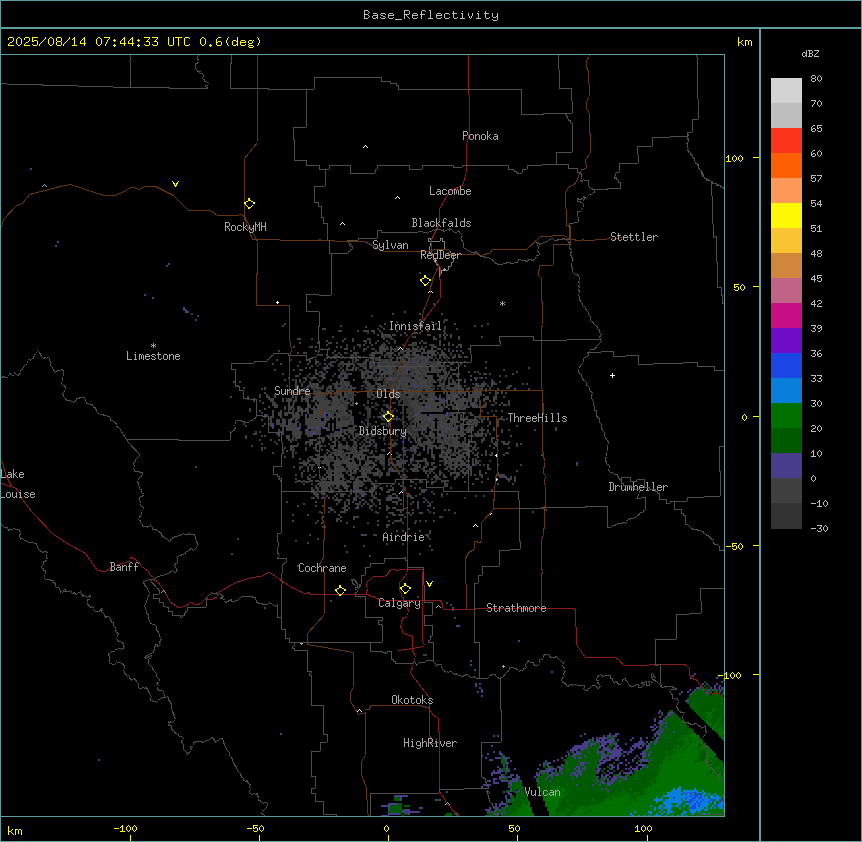Image resolution: width=862 pixels, height=842 pixels.
Task: Click the yellow V marker east of Calgary
Action: (429, 584)
